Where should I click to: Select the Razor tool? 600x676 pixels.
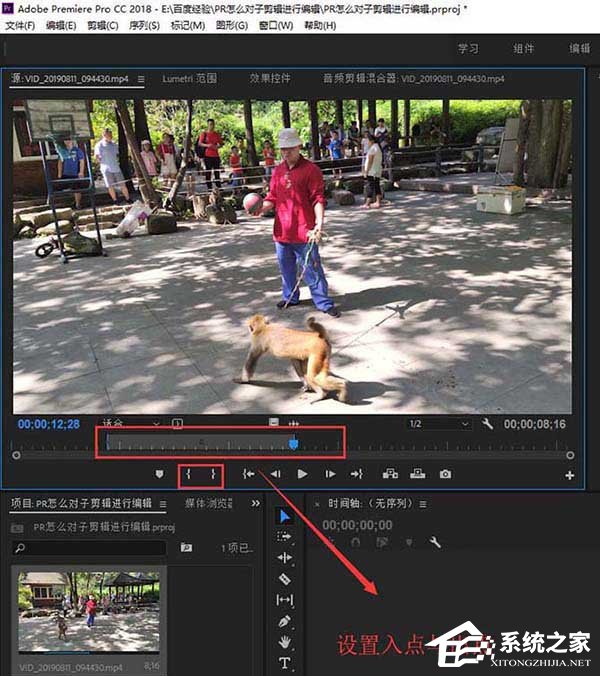tap(284, 579)
